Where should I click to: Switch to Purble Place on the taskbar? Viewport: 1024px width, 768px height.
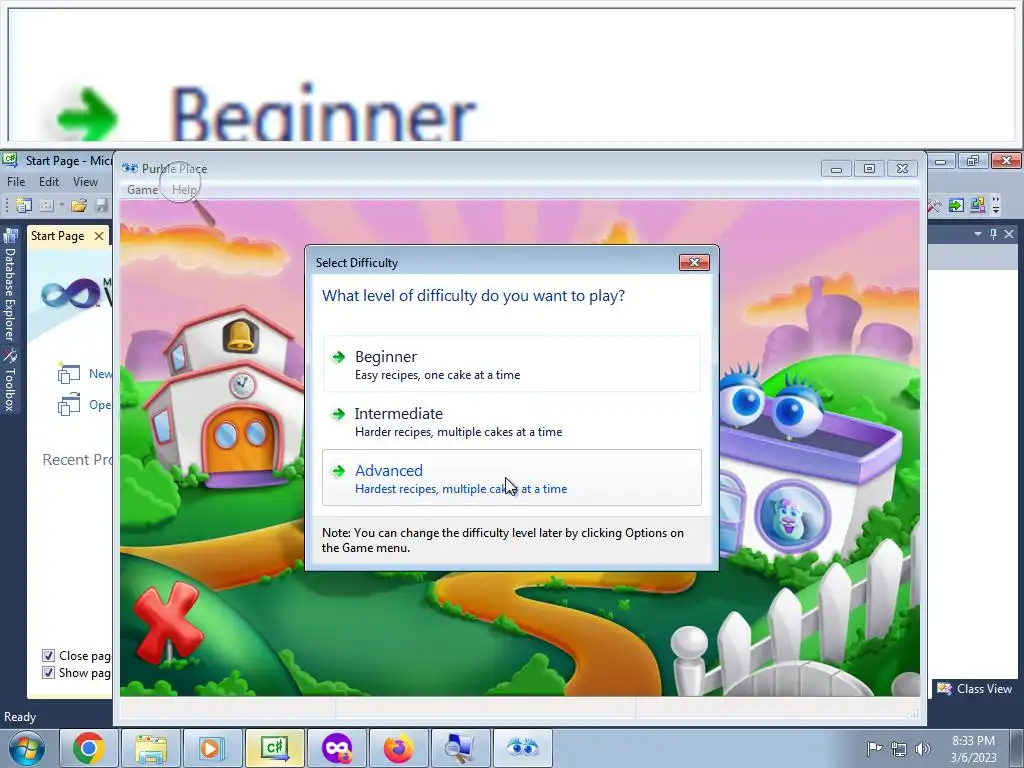(x=522, y=748)
